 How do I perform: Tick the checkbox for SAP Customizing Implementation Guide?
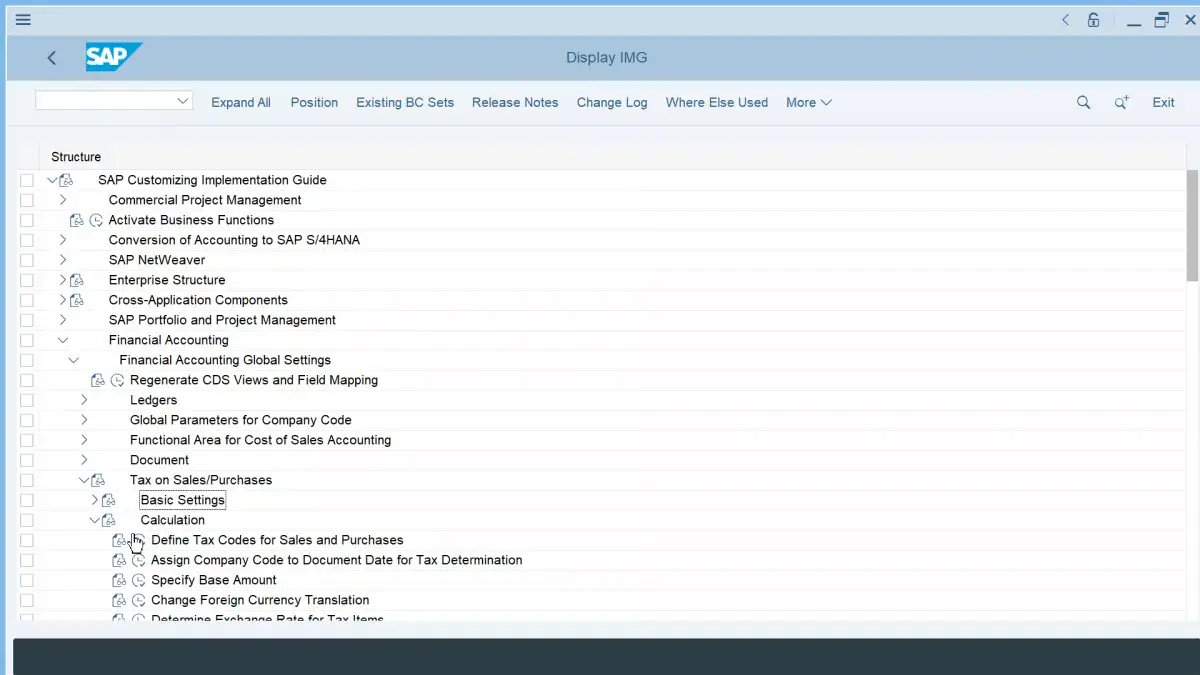click(x=27, y=180)
